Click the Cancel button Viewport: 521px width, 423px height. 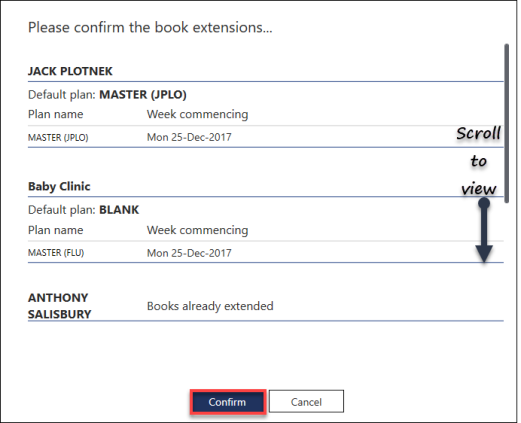306,402
